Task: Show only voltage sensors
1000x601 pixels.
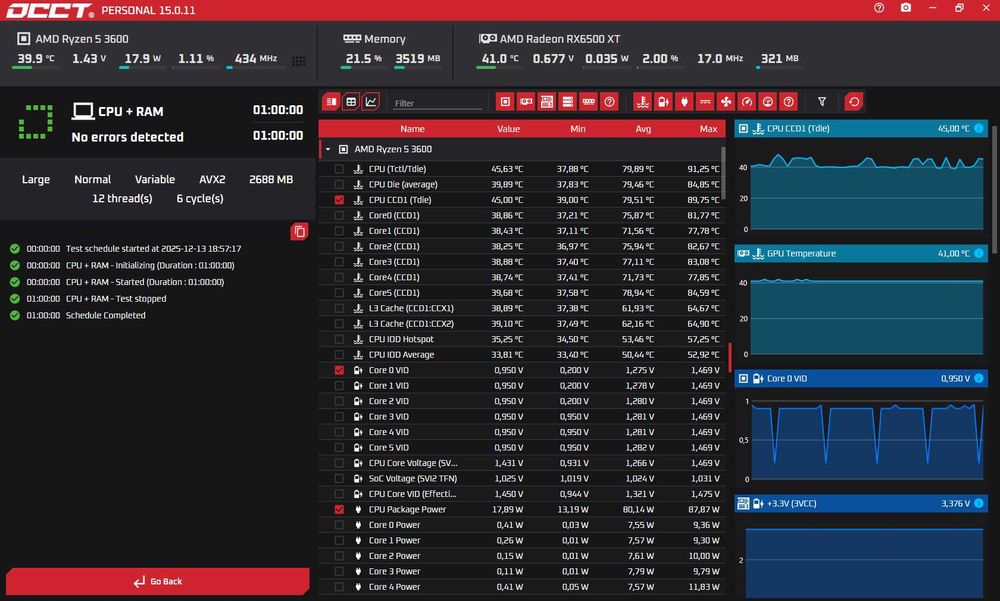Action: pos(663,101)
